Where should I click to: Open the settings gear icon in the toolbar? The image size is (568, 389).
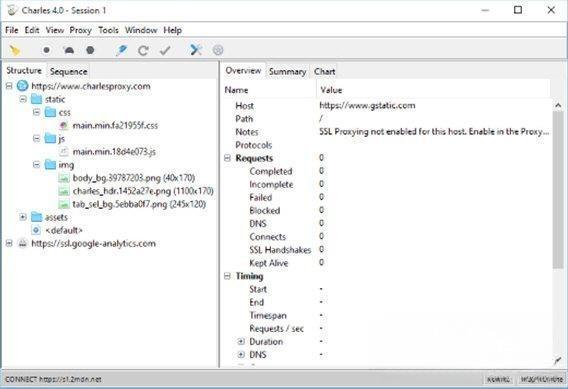pyautogui.click(x=218, y=50)
